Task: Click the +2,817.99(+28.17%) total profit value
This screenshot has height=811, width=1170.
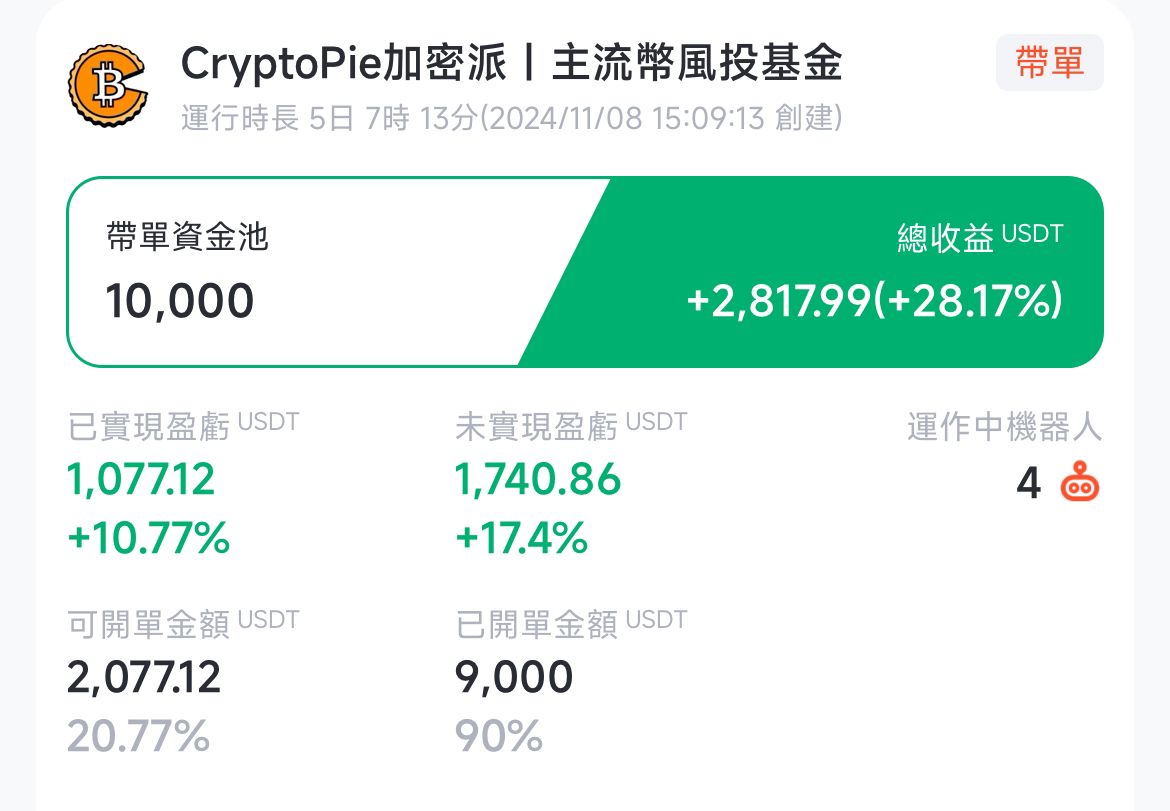Action: click(x=874, y=300)
